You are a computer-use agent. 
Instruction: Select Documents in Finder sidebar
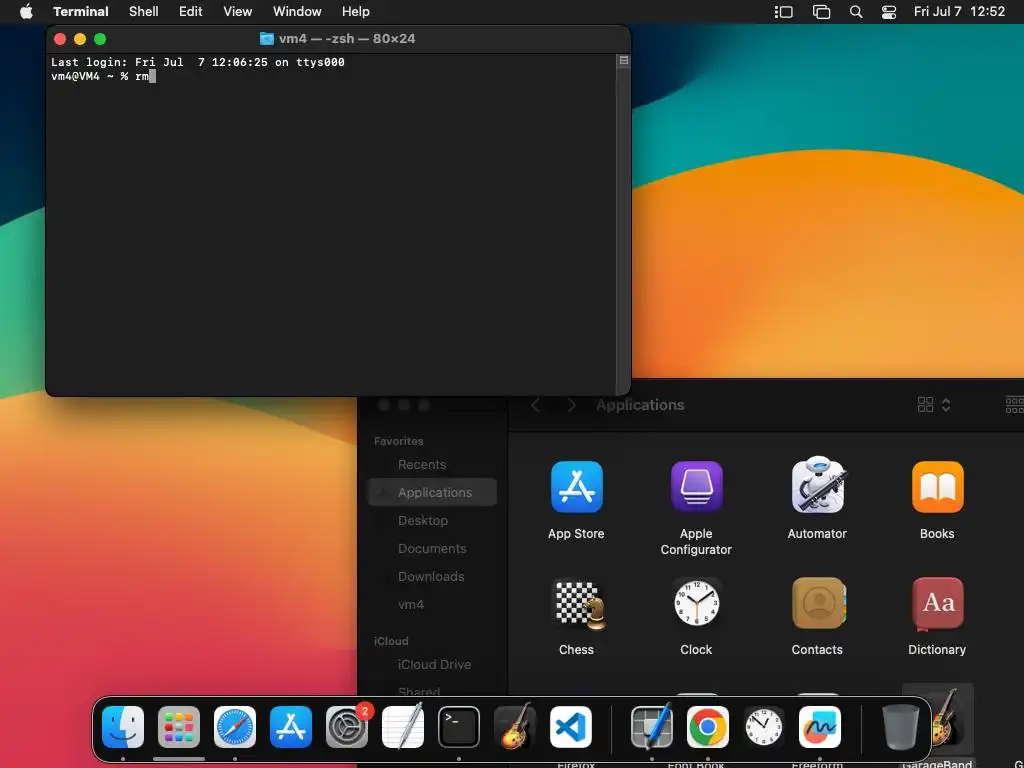click(x=432, y=549)
